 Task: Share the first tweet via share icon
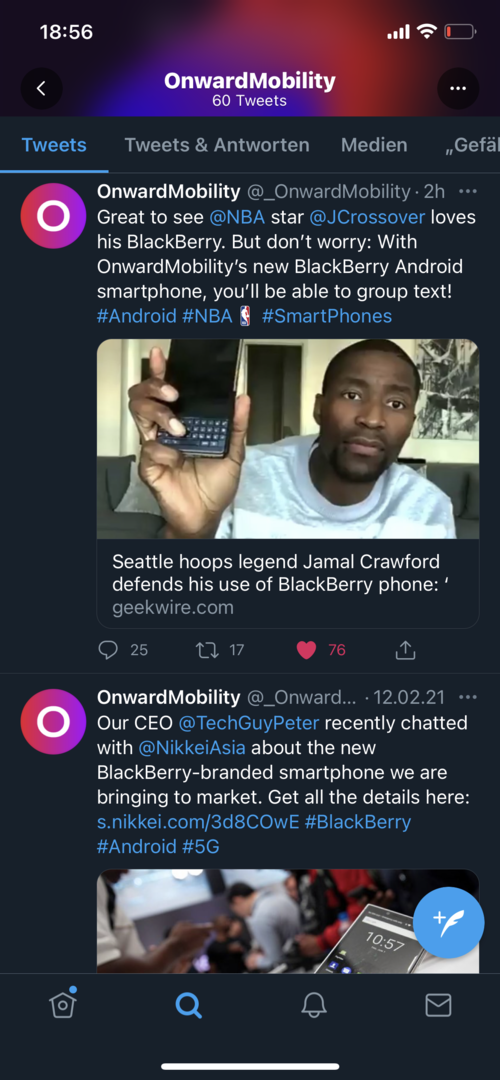click(x=406, y=650)
